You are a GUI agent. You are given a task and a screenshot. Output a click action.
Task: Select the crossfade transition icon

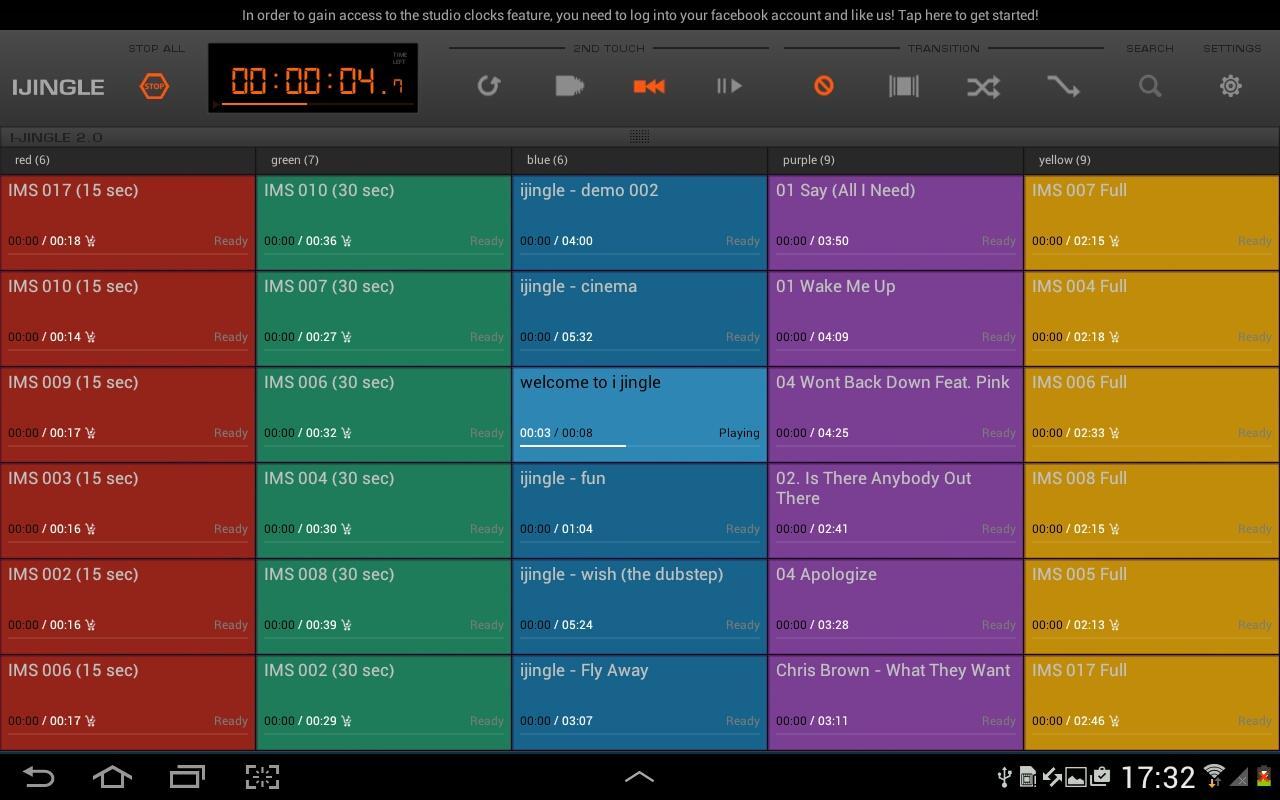pyautogui.click(x=1063, y=86)
